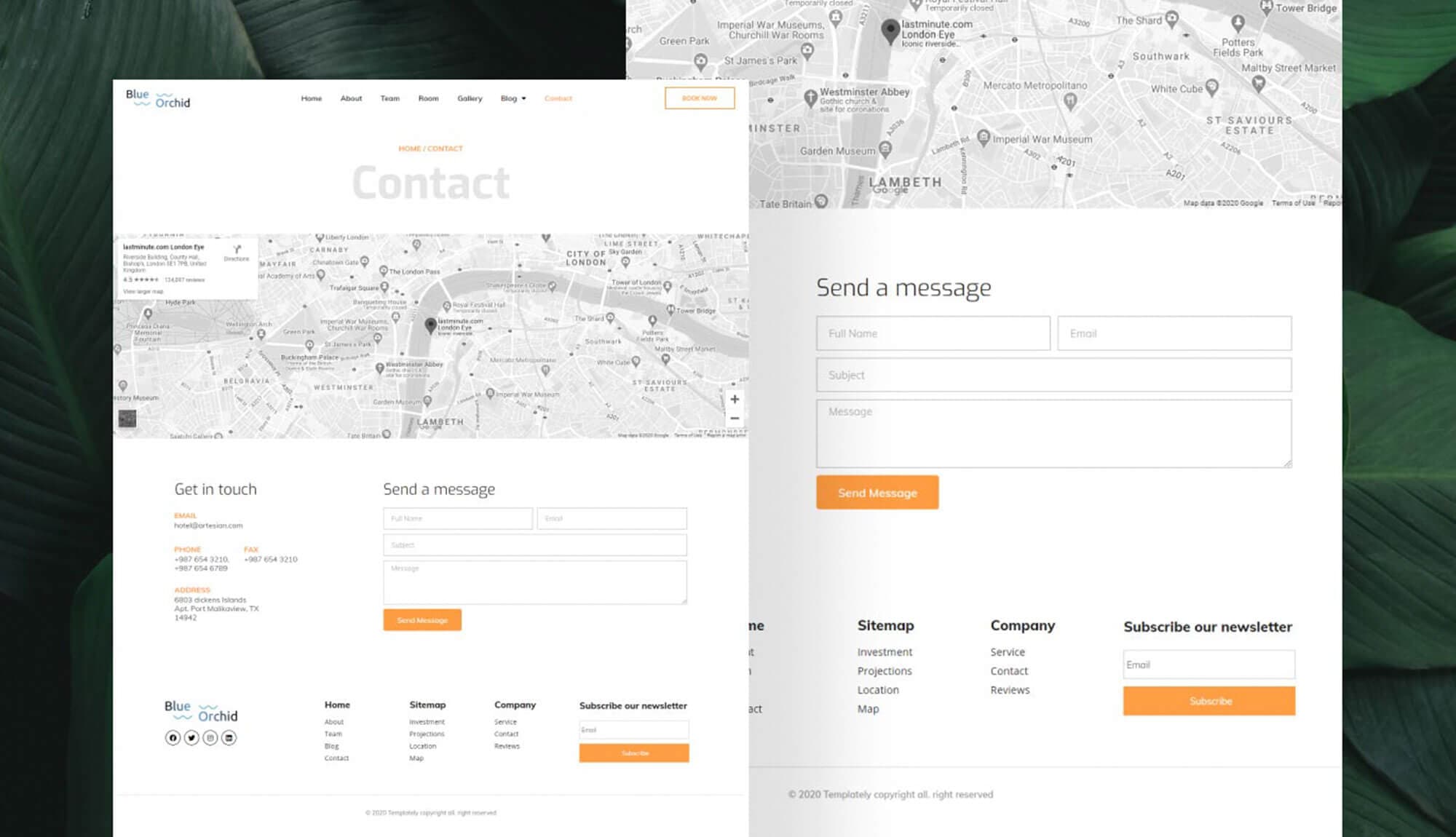The image size is (1456, 837).
Task: Open the Facebook social icon in footer
Action: click(173, 738)
